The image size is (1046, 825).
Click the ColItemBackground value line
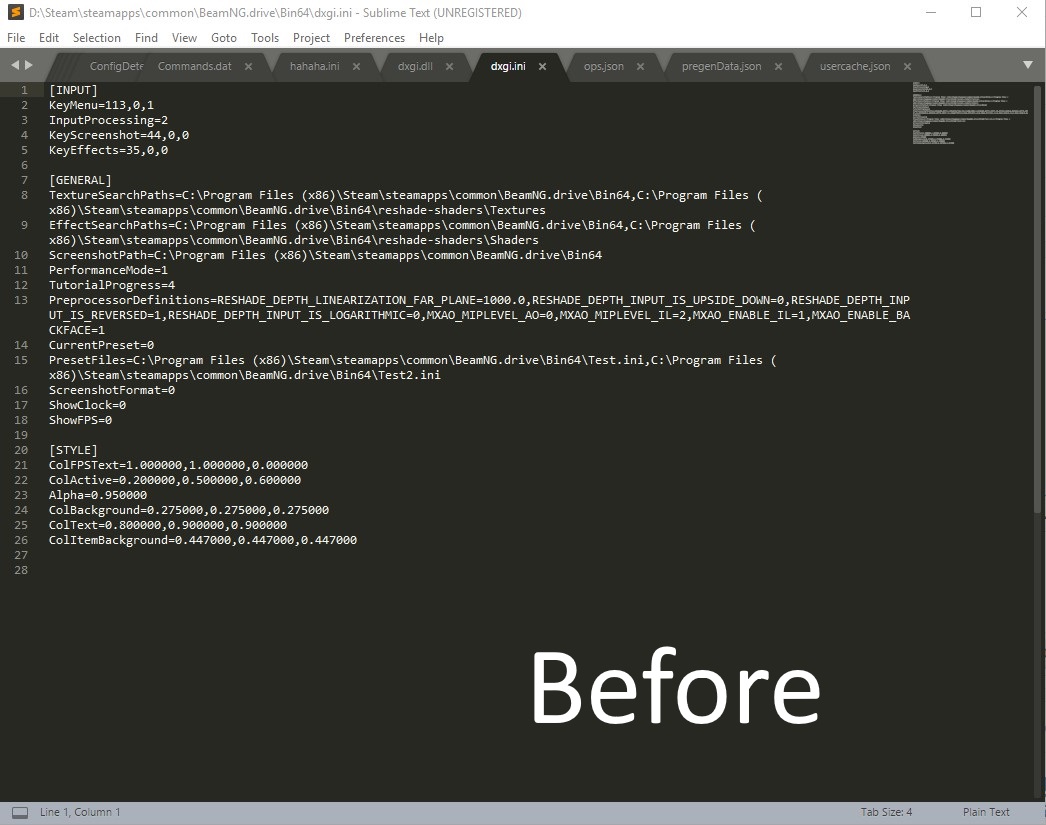[203, 540]
